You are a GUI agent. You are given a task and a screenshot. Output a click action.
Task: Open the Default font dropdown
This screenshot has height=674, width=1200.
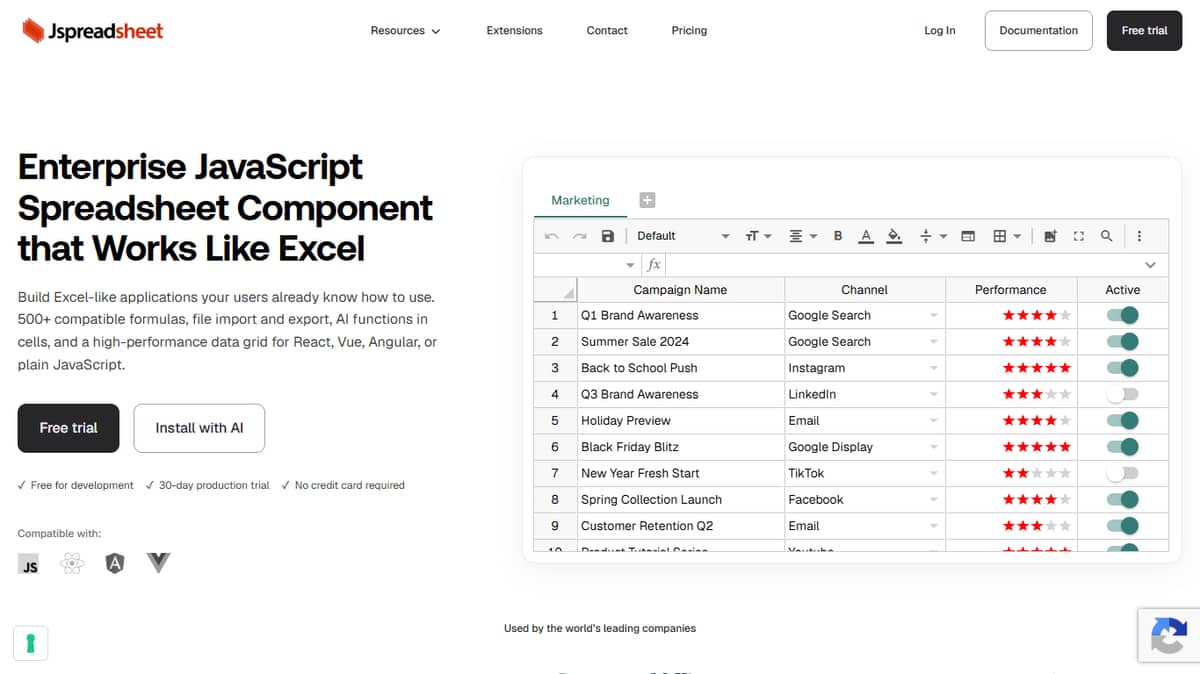pos(683,236)
